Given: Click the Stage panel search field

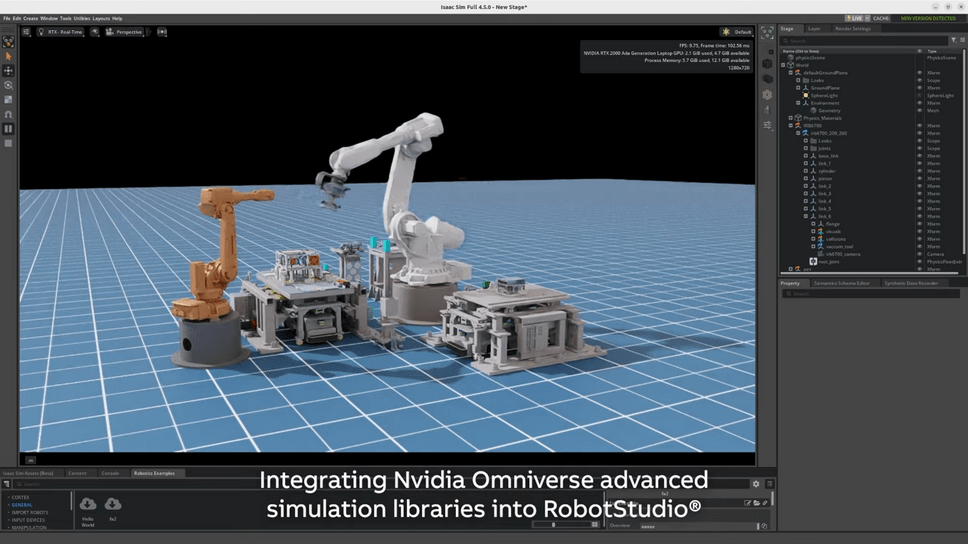Looking at the screenshot, I should click(864, 41).
